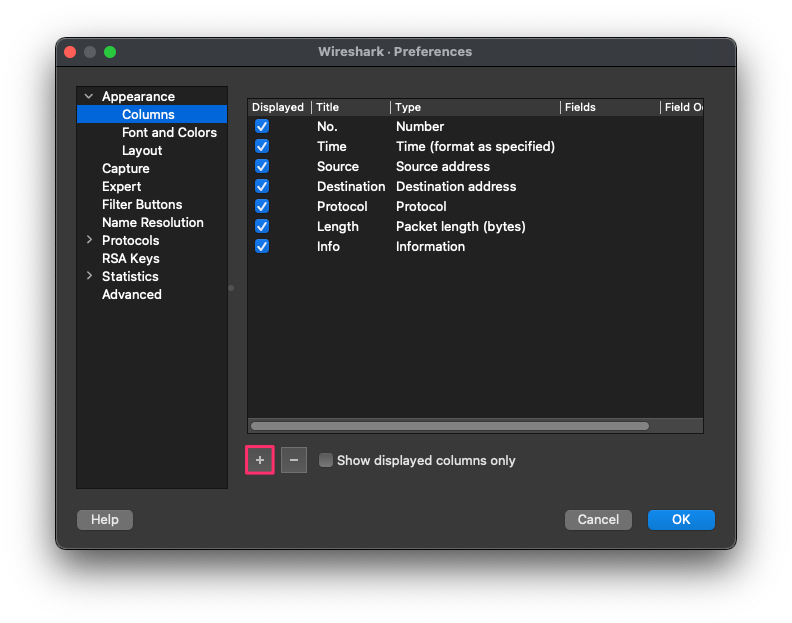Image resolution: width=792 pixels, height=623 pixels.
Task: Open Advanced preferences
Action: pos(132,294)
